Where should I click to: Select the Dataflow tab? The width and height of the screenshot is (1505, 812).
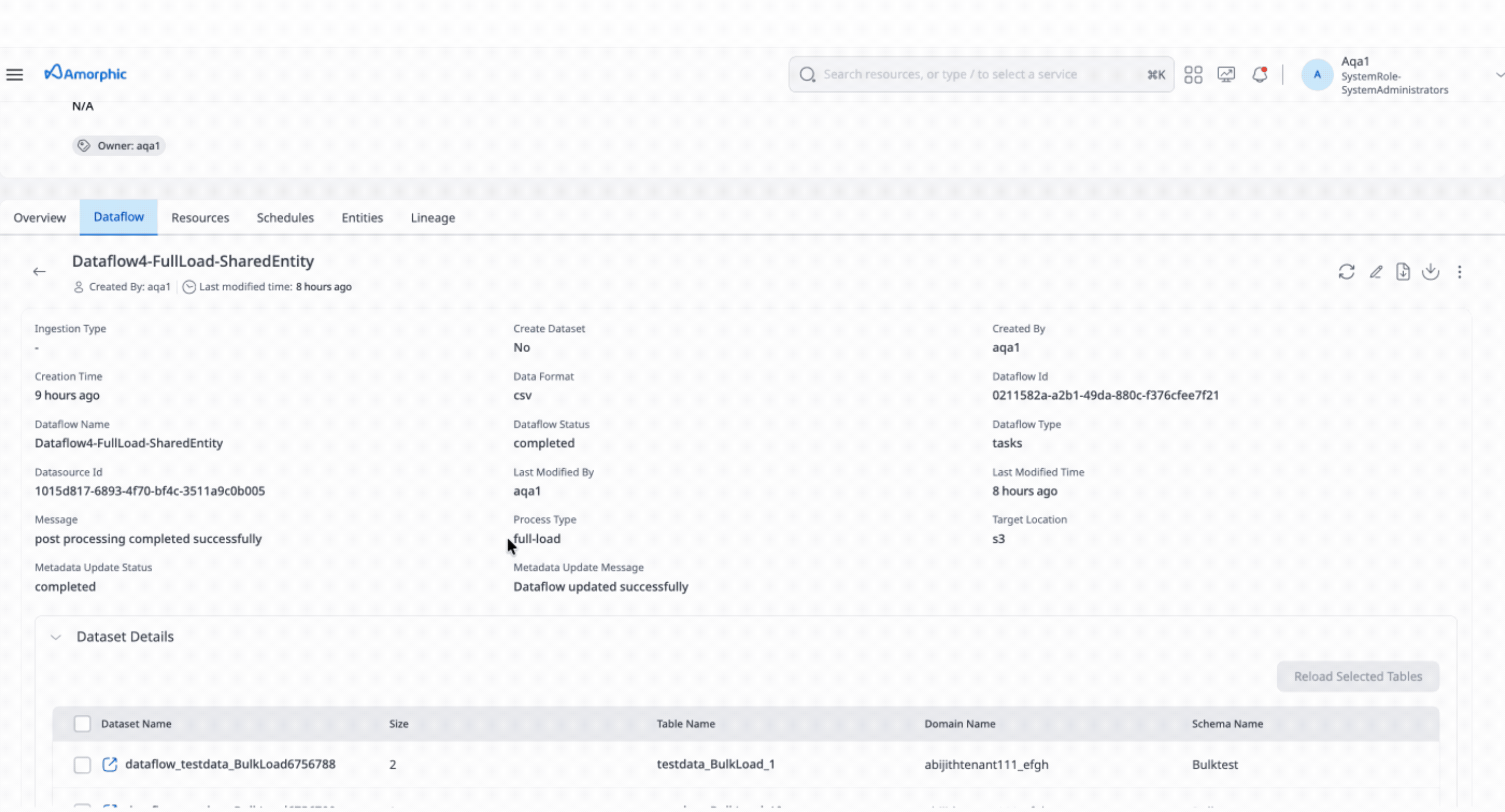tap(119, 217)
